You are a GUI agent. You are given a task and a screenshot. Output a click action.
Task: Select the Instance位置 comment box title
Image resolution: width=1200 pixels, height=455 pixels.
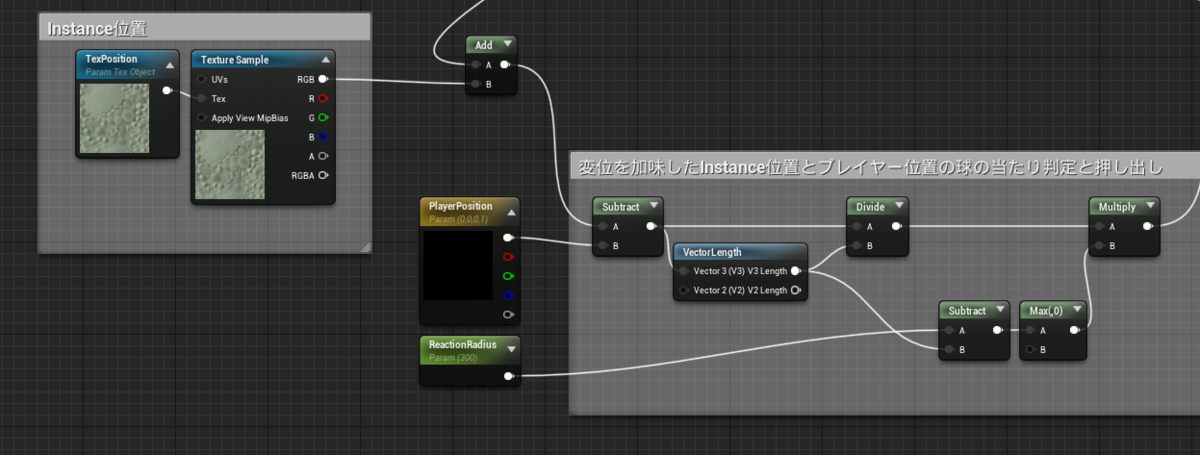pos(97,29)
